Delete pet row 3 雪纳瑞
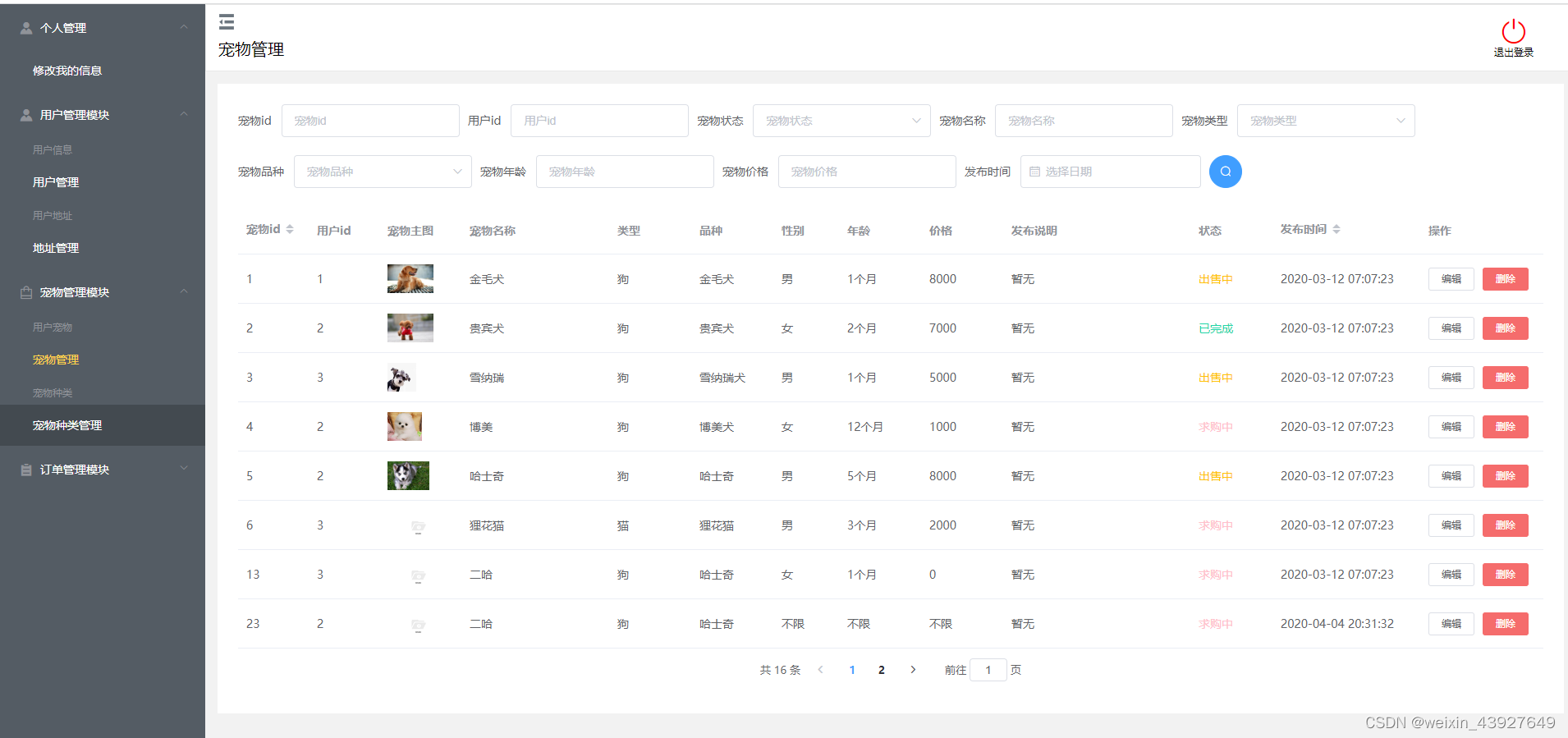This screenshot has height=738, width=1568. (x=1505, y=378)
